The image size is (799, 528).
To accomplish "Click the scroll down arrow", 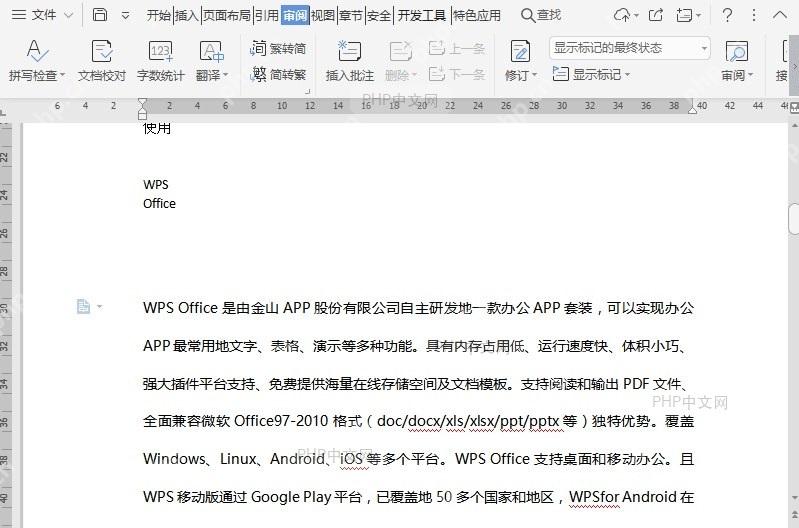I will tap(794, 497).
